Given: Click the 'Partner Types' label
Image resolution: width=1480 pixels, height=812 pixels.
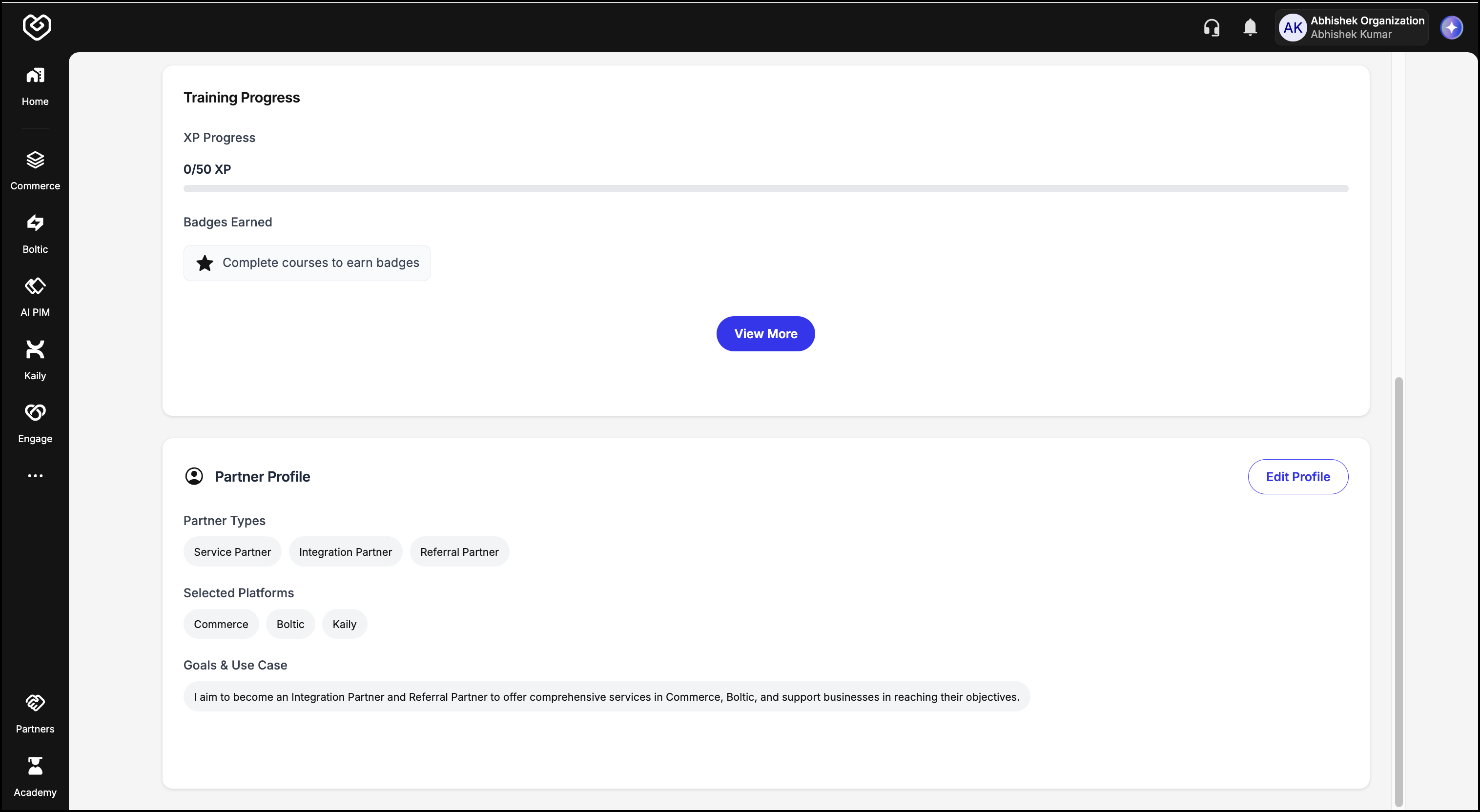Looking at the screenshot, I should coord(224,521).
